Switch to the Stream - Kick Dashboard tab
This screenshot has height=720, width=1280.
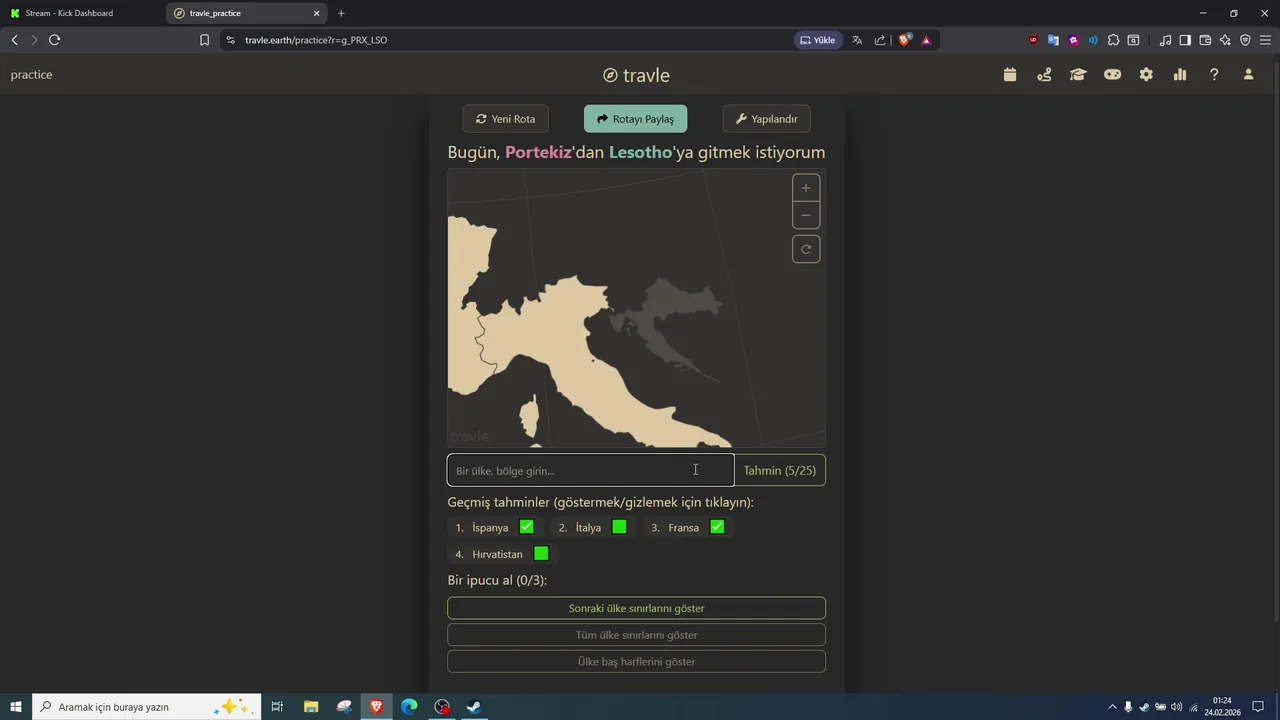pyautogui.click(x=82, y=13)
